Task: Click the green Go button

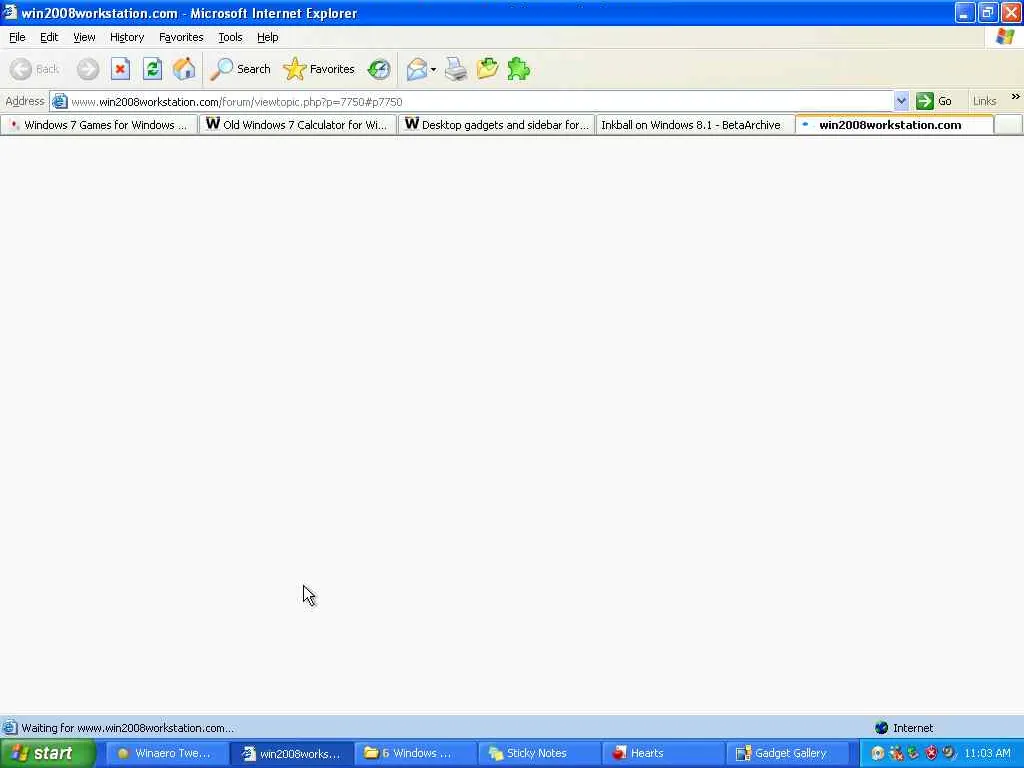Action: pyautogui.click(x=934, y=101)
